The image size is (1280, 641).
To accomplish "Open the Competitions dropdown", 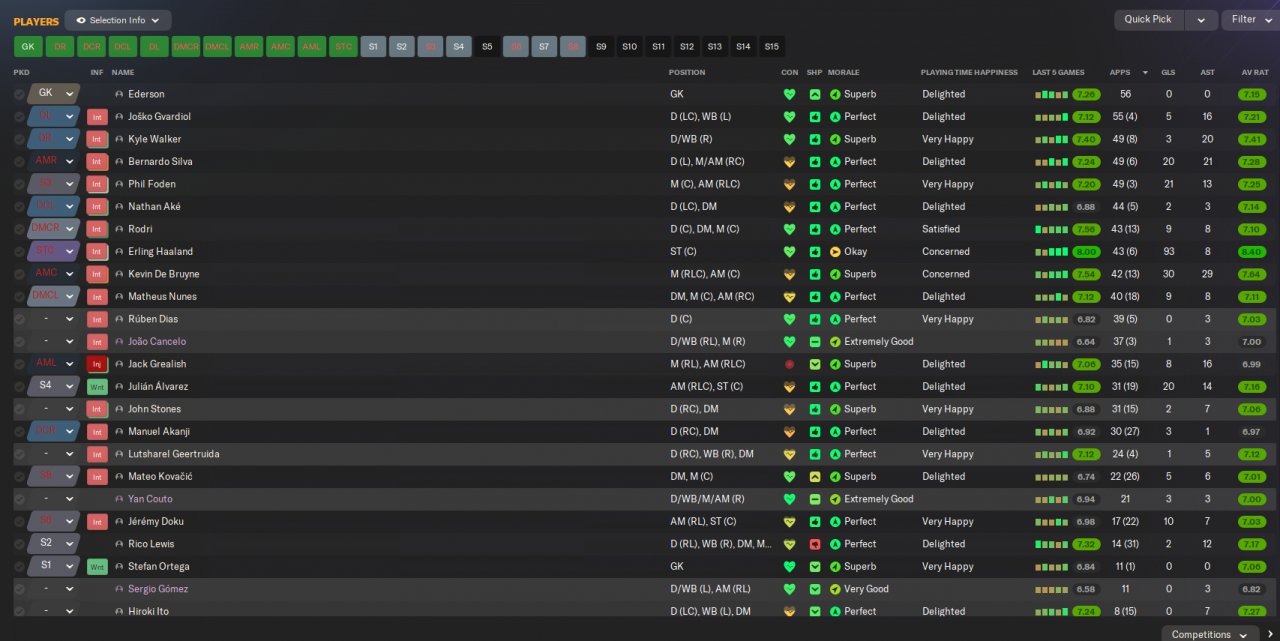I will coord(1210,634).
